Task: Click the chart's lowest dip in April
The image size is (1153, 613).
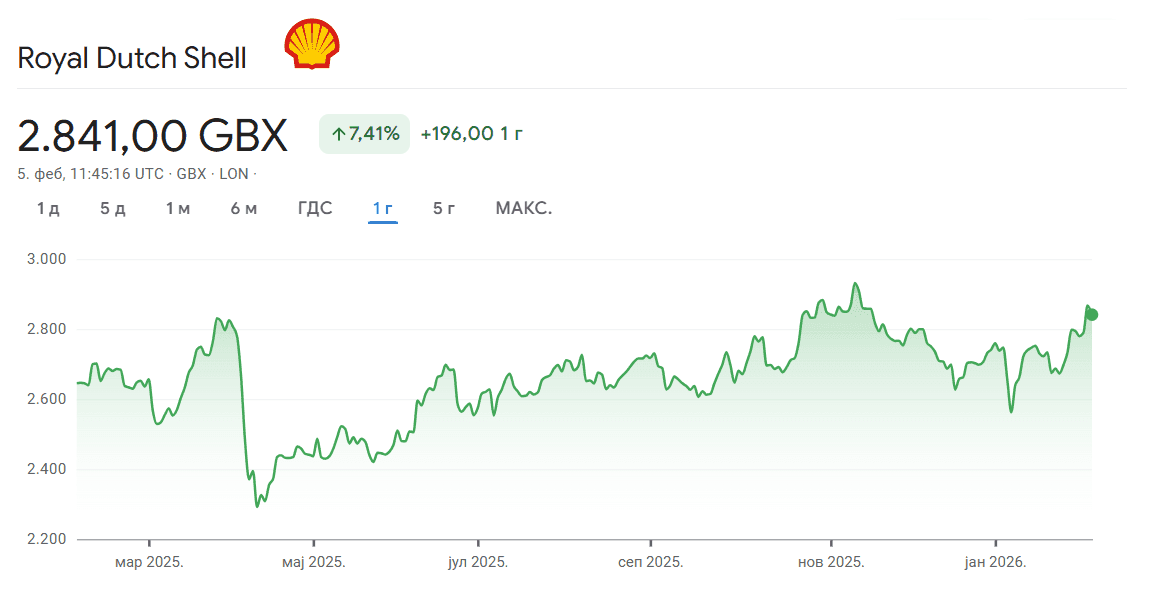Action: pyautogui.click(x=258, y=505)
